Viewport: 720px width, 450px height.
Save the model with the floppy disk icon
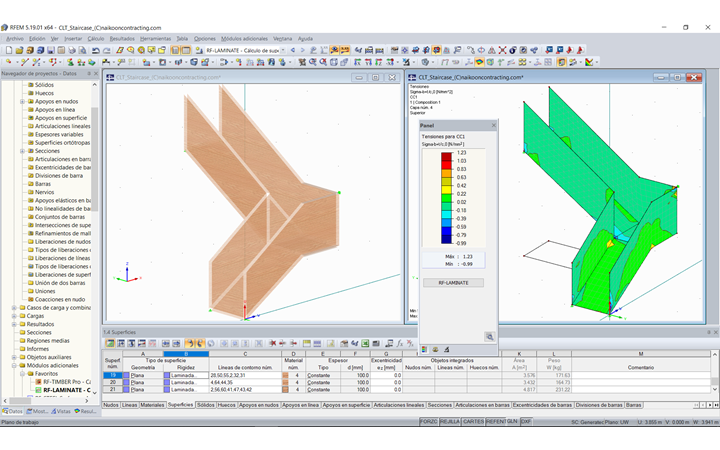51,50
